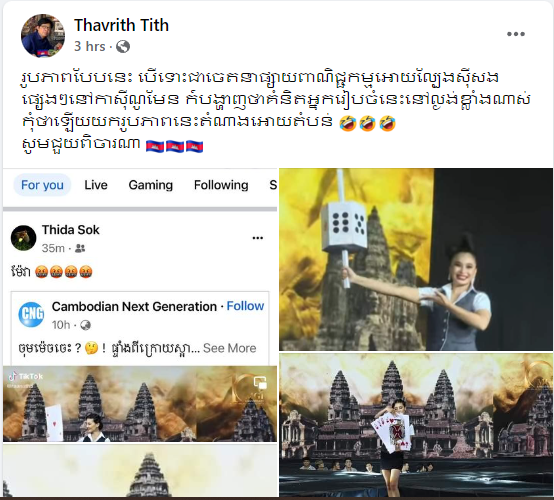Screen dimensions: 554x500
Task: Click the public globe audience icon
Action: (123, 46)
